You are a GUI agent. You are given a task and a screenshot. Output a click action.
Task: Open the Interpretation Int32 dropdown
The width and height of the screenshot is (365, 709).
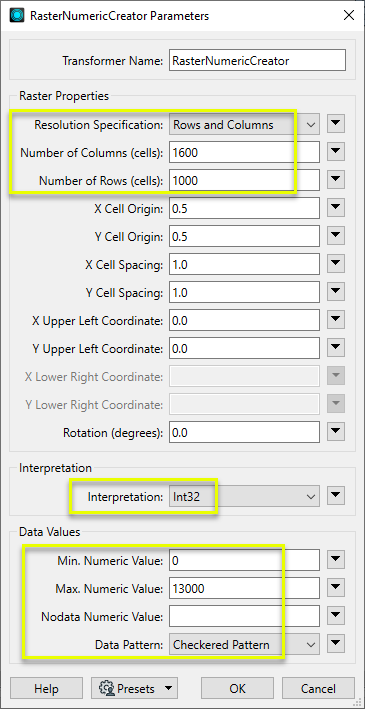coord(244,497)
